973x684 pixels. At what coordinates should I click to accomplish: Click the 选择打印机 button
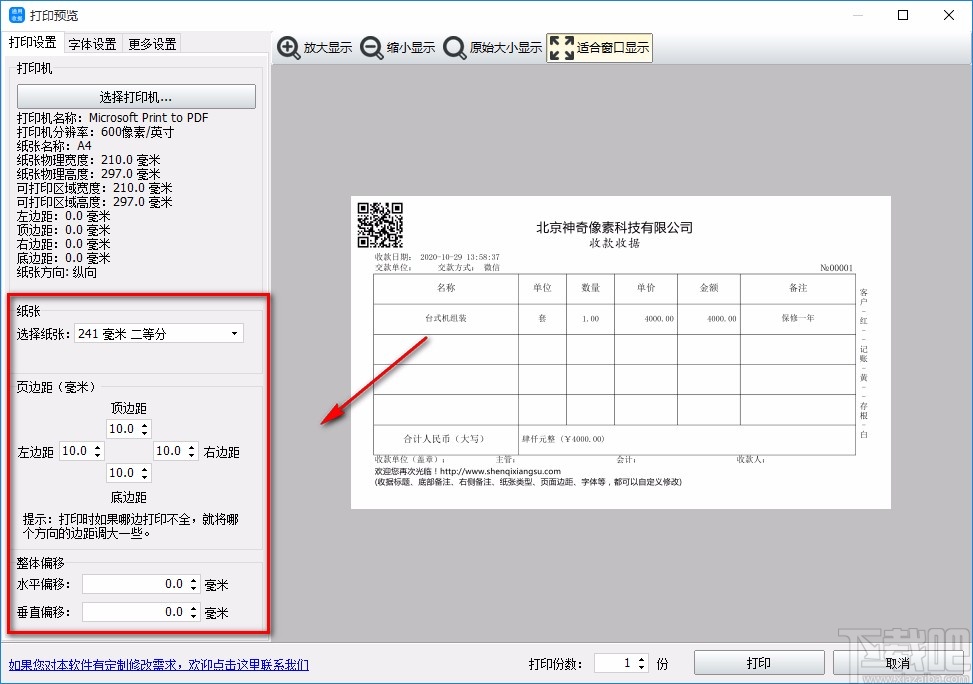[135, 96]
